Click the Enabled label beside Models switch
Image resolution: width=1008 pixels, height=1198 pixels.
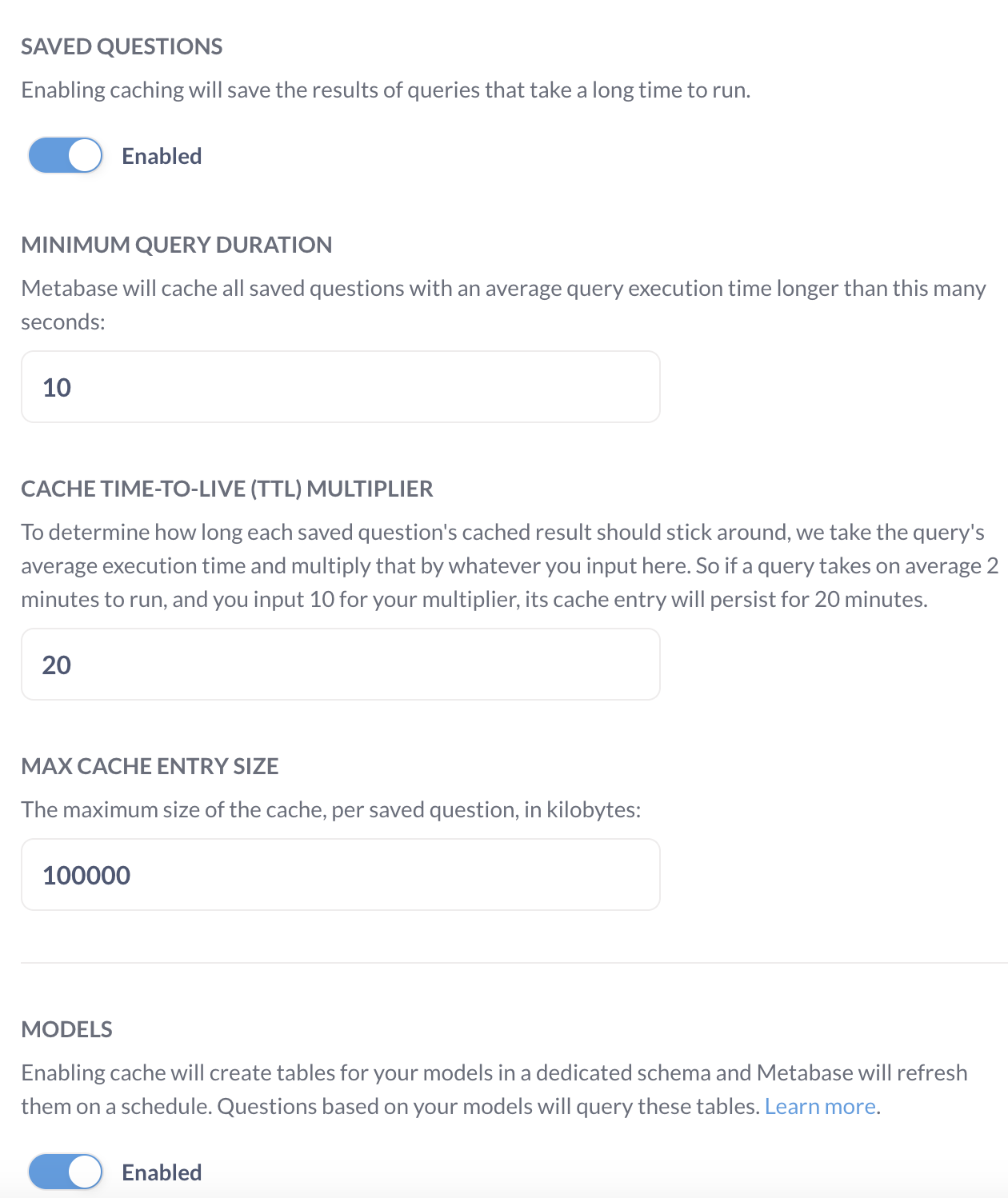click(x=162, y=1172)
